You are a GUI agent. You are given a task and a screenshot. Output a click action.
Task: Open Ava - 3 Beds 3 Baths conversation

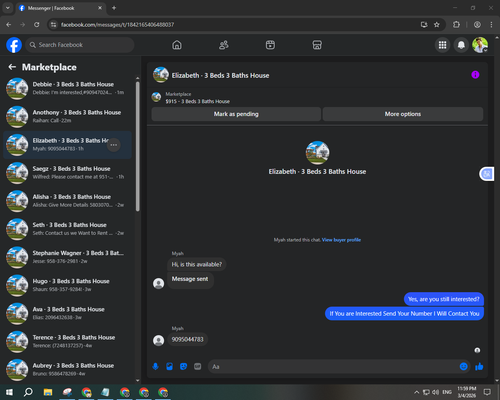click(68, 314)
